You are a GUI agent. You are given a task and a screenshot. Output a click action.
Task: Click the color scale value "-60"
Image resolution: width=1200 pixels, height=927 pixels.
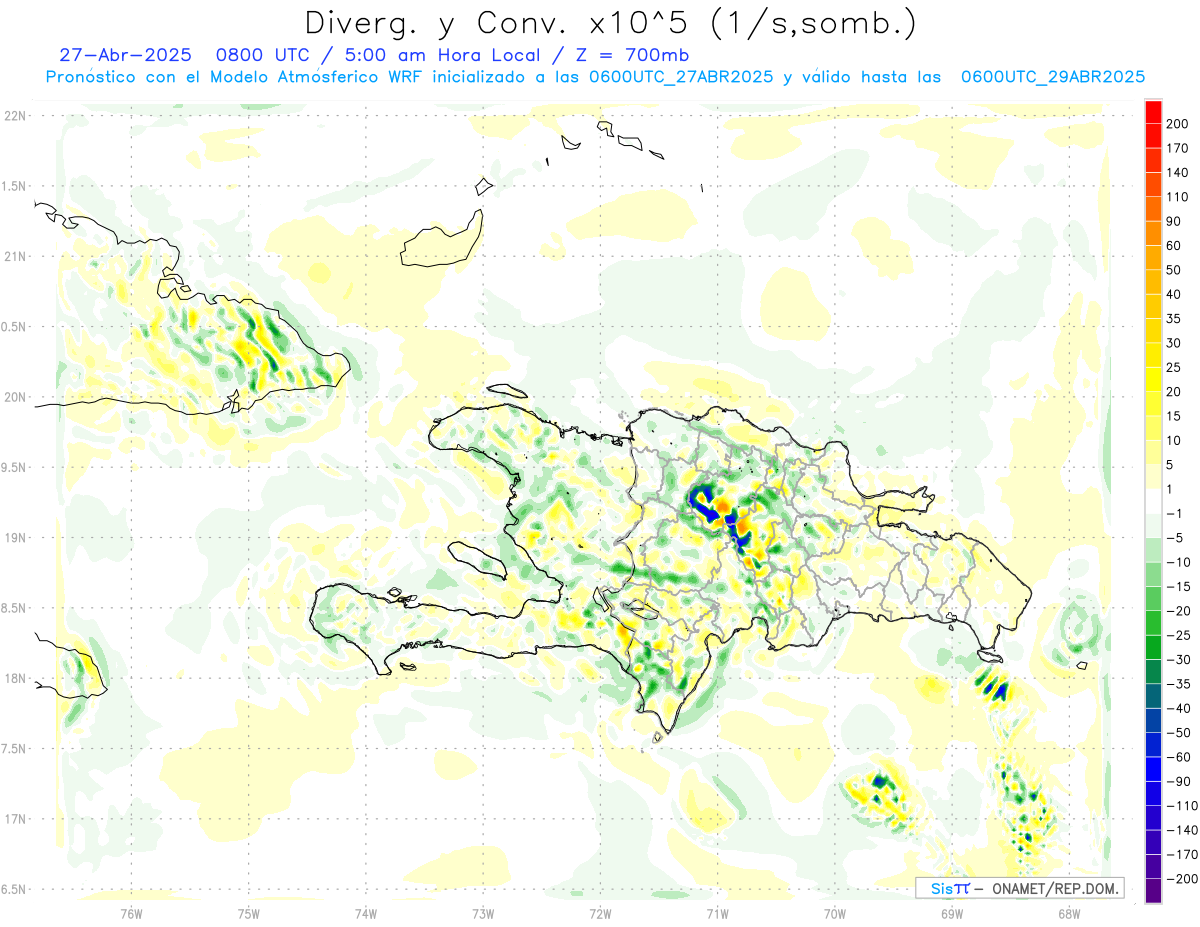(1178, 757)
